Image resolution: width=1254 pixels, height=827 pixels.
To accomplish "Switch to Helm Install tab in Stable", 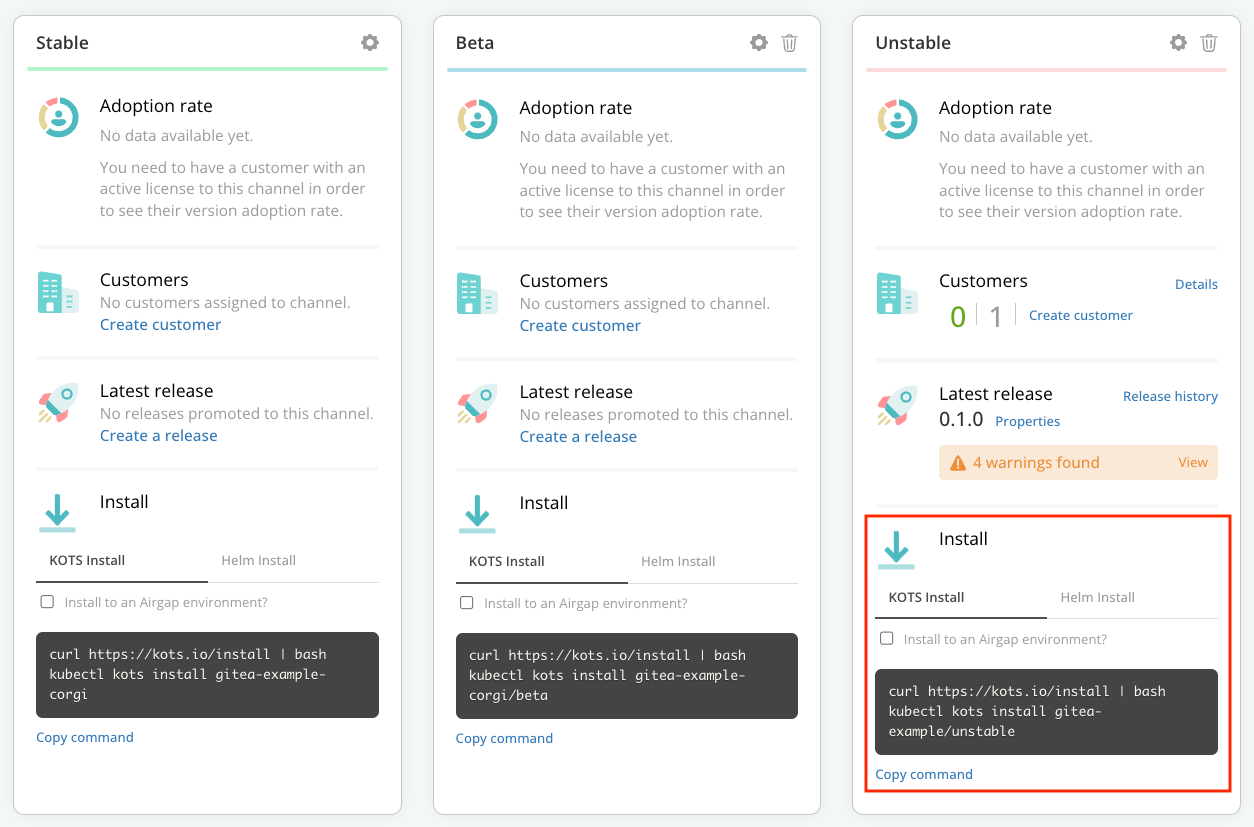I will (x=258, y=561).
